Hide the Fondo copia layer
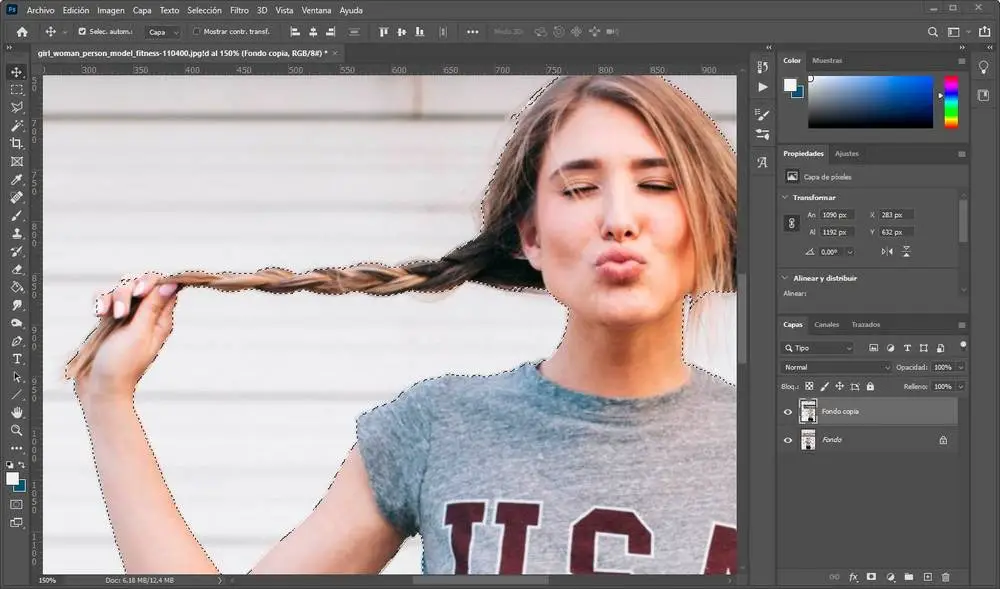The width and height of the screenshot is (1000, 589). tap(788, 411)
